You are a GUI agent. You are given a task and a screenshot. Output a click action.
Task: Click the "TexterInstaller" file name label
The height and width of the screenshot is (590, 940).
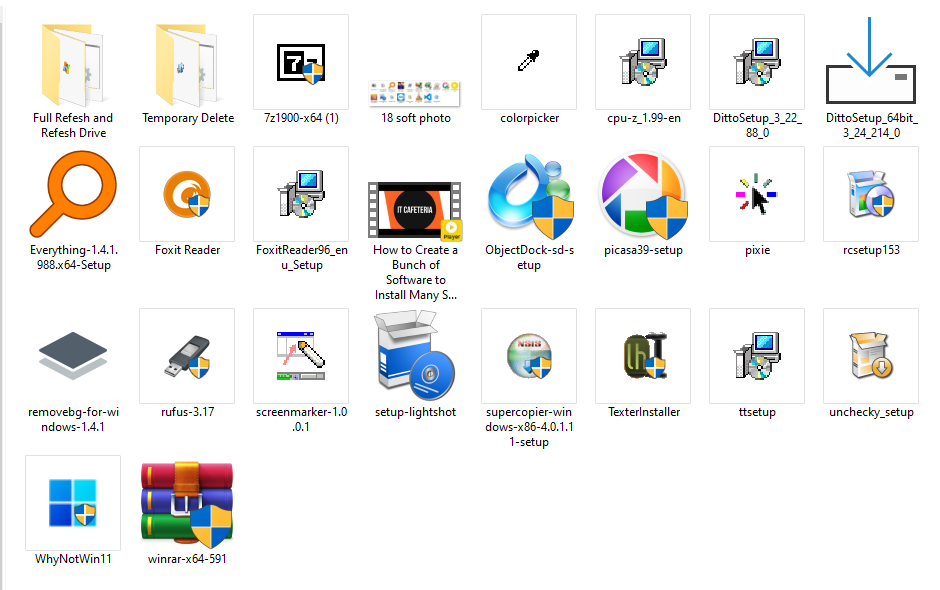click(644, 412)
